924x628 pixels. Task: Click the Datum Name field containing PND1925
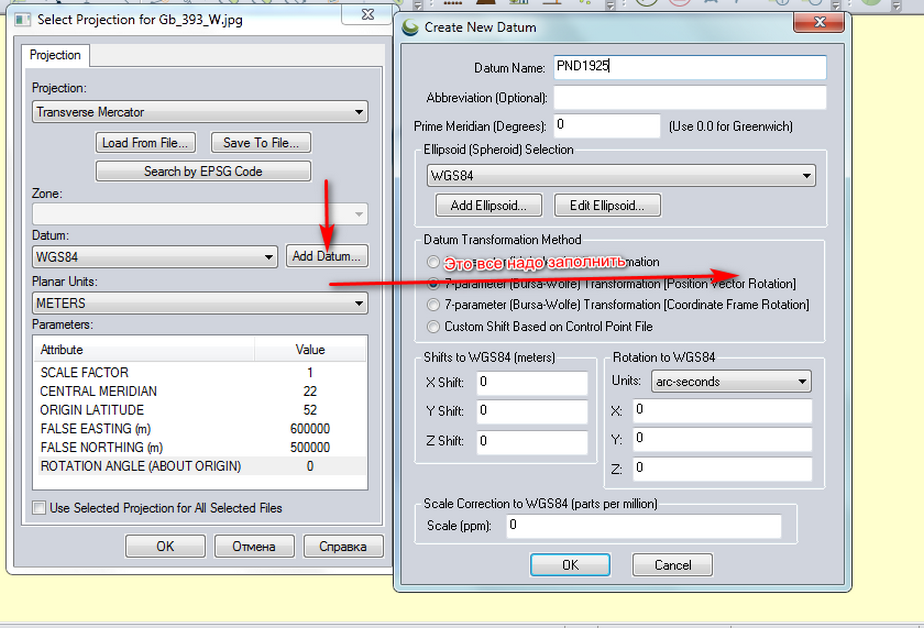point(690,67)
